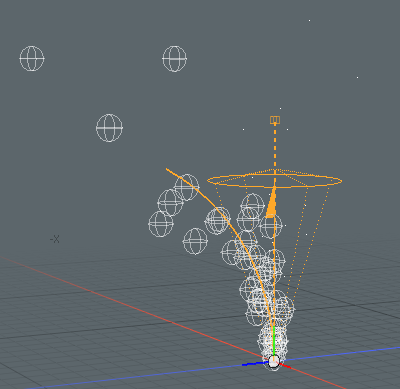Select the orange elliptical ring of the cone
The height and width of the screenshot is (389, 400).
(274, 181)
